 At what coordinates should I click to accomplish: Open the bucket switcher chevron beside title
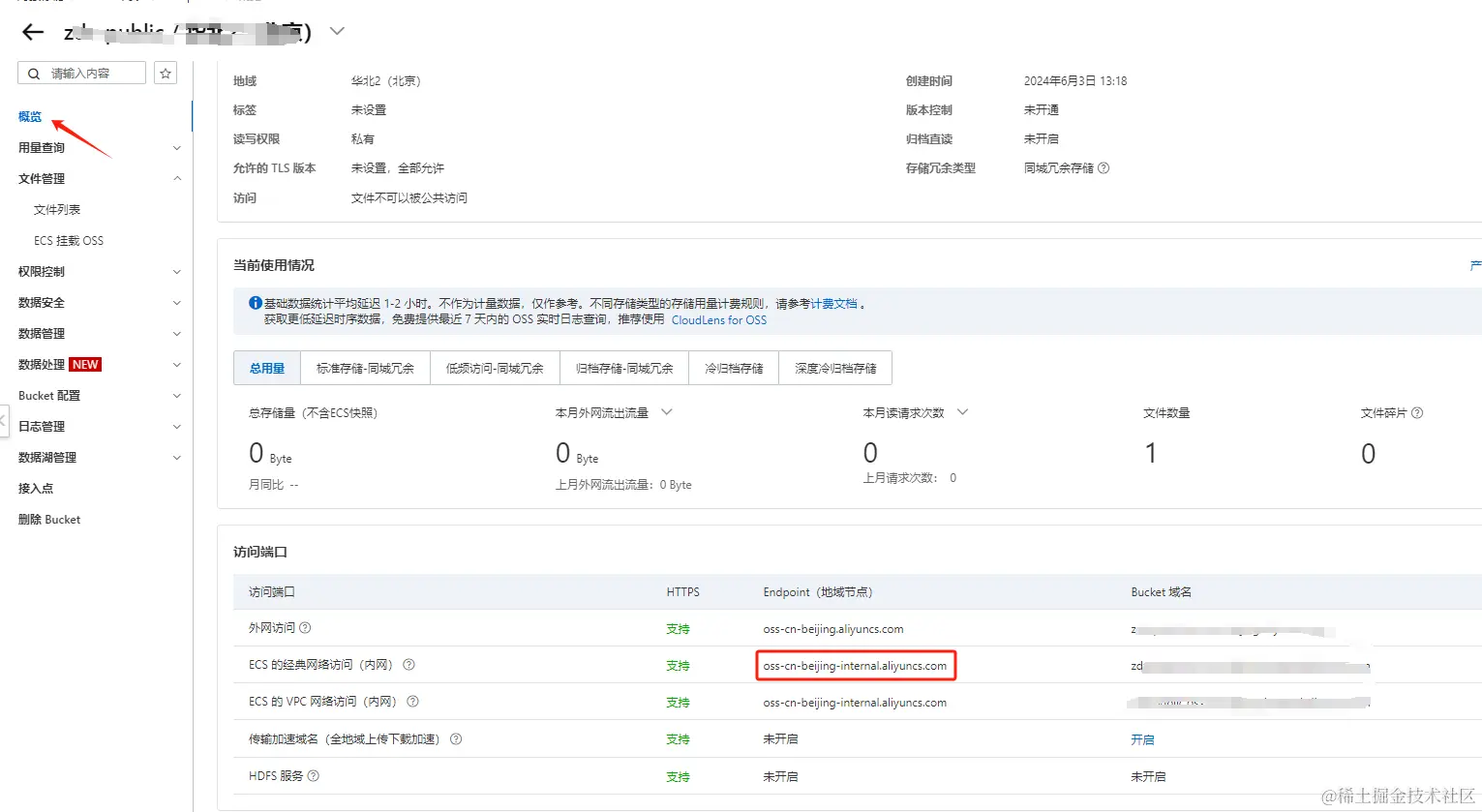coord(337,31)
